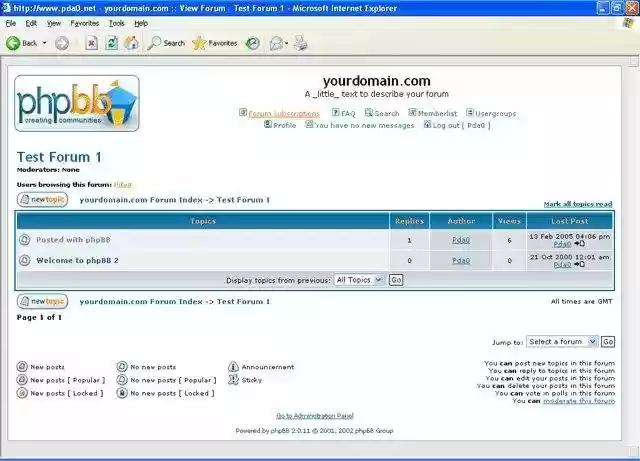Click Go to Administration Panel link
This screenshot has width=640, height=461.
point(315,416)
